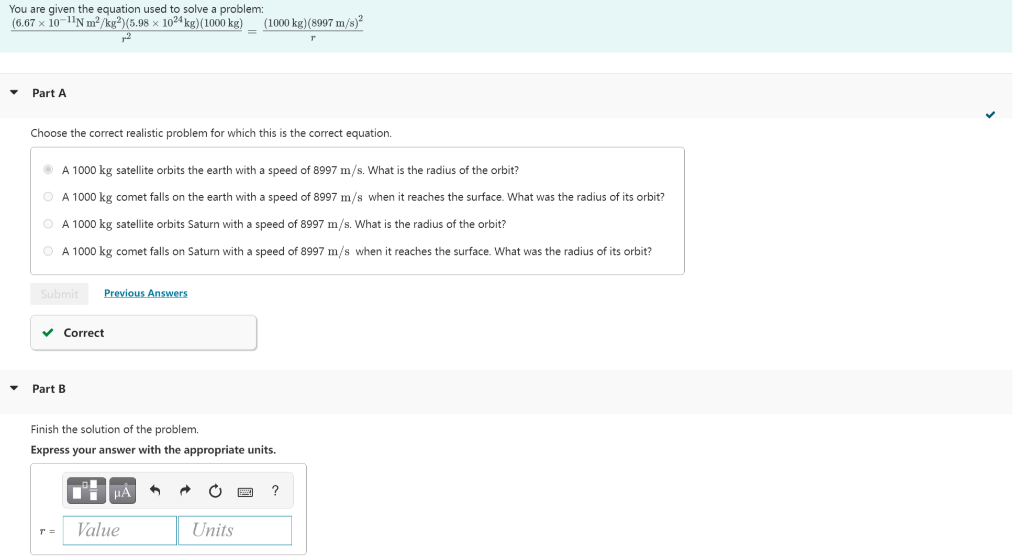
Task: Click the Value input field for r
Action: 120,530
